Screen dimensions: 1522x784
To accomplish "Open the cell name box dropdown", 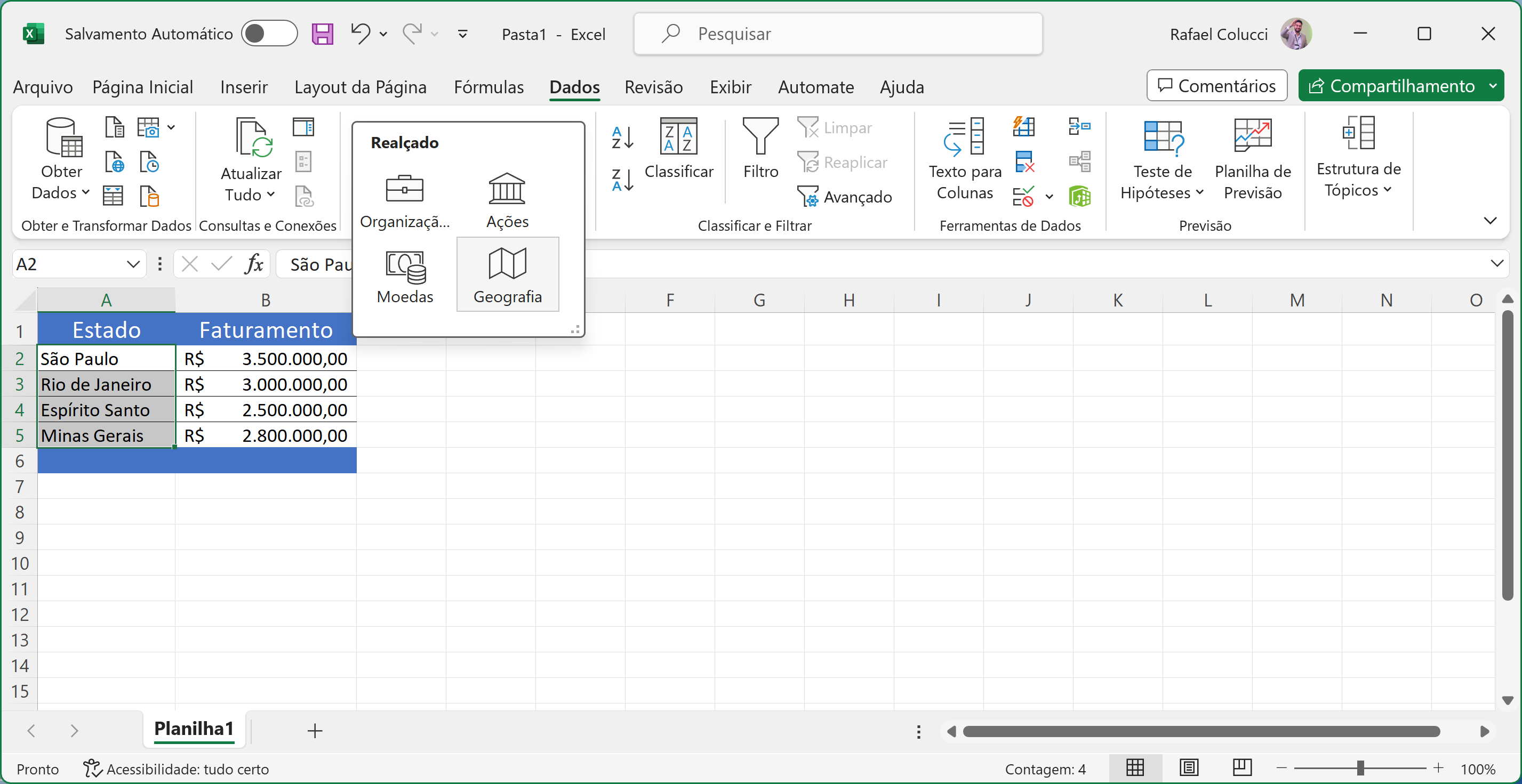I will click(x=132, y=264).
